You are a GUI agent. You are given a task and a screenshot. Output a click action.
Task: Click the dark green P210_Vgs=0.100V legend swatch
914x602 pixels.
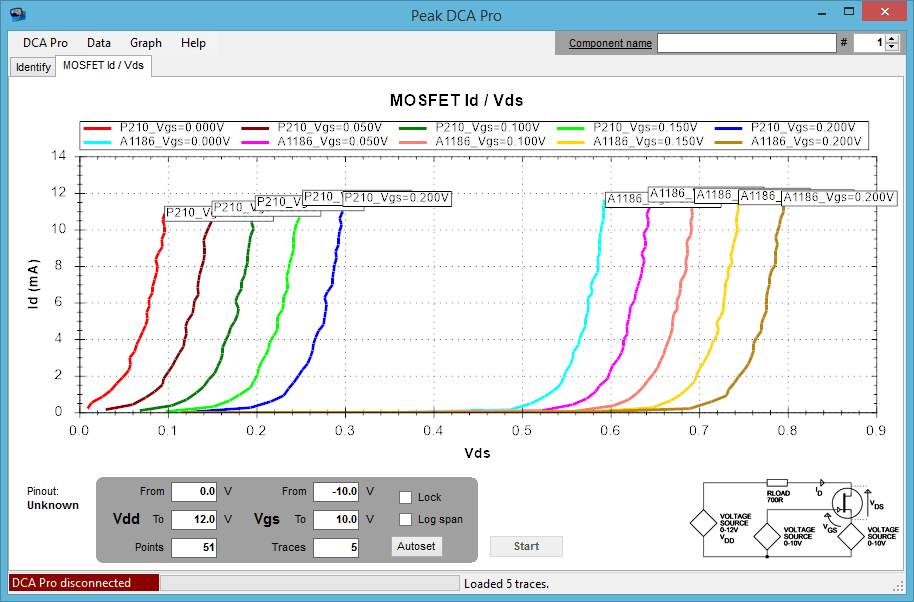point(413,128)
